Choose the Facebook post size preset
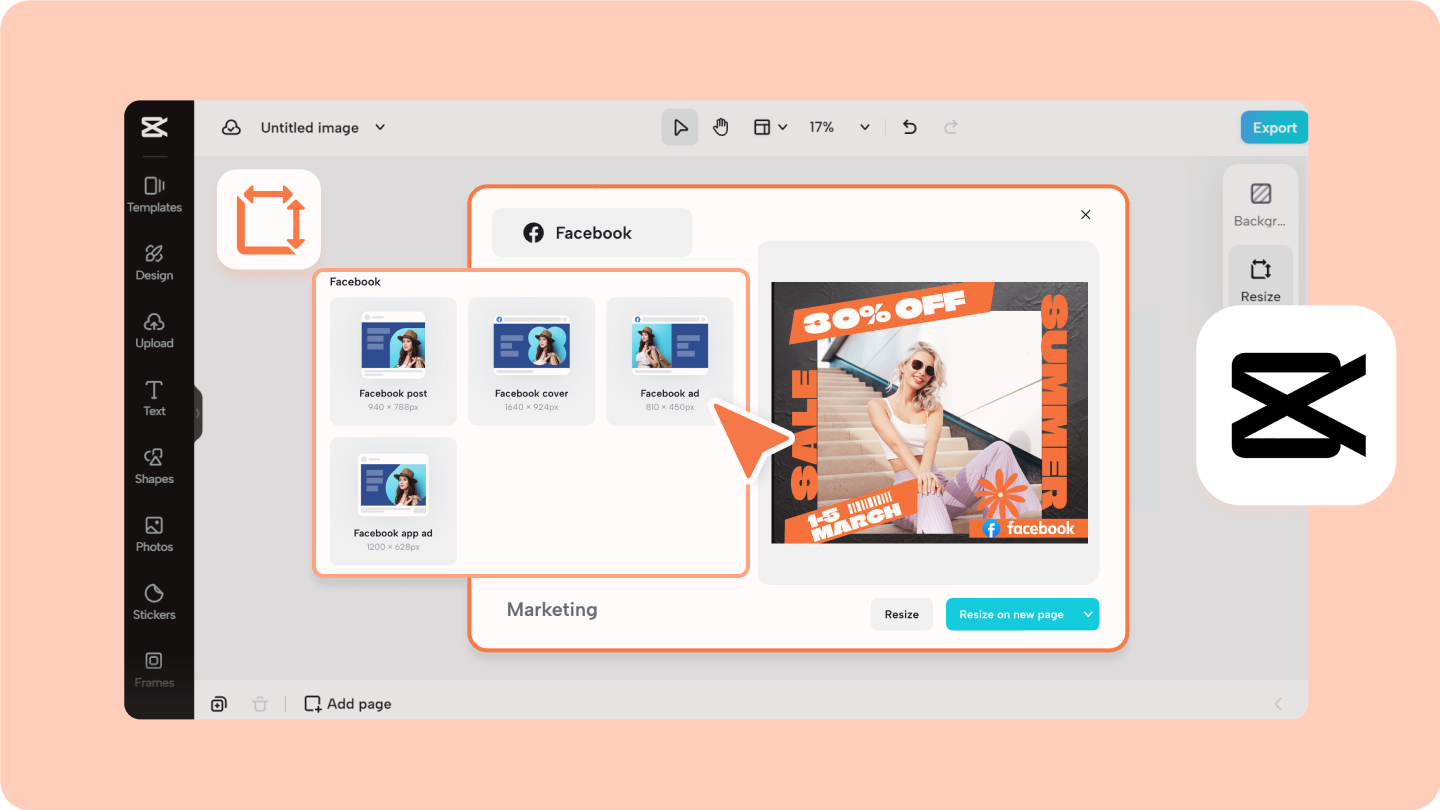This screenshot has width=1440, height=810. coord(393,361)
